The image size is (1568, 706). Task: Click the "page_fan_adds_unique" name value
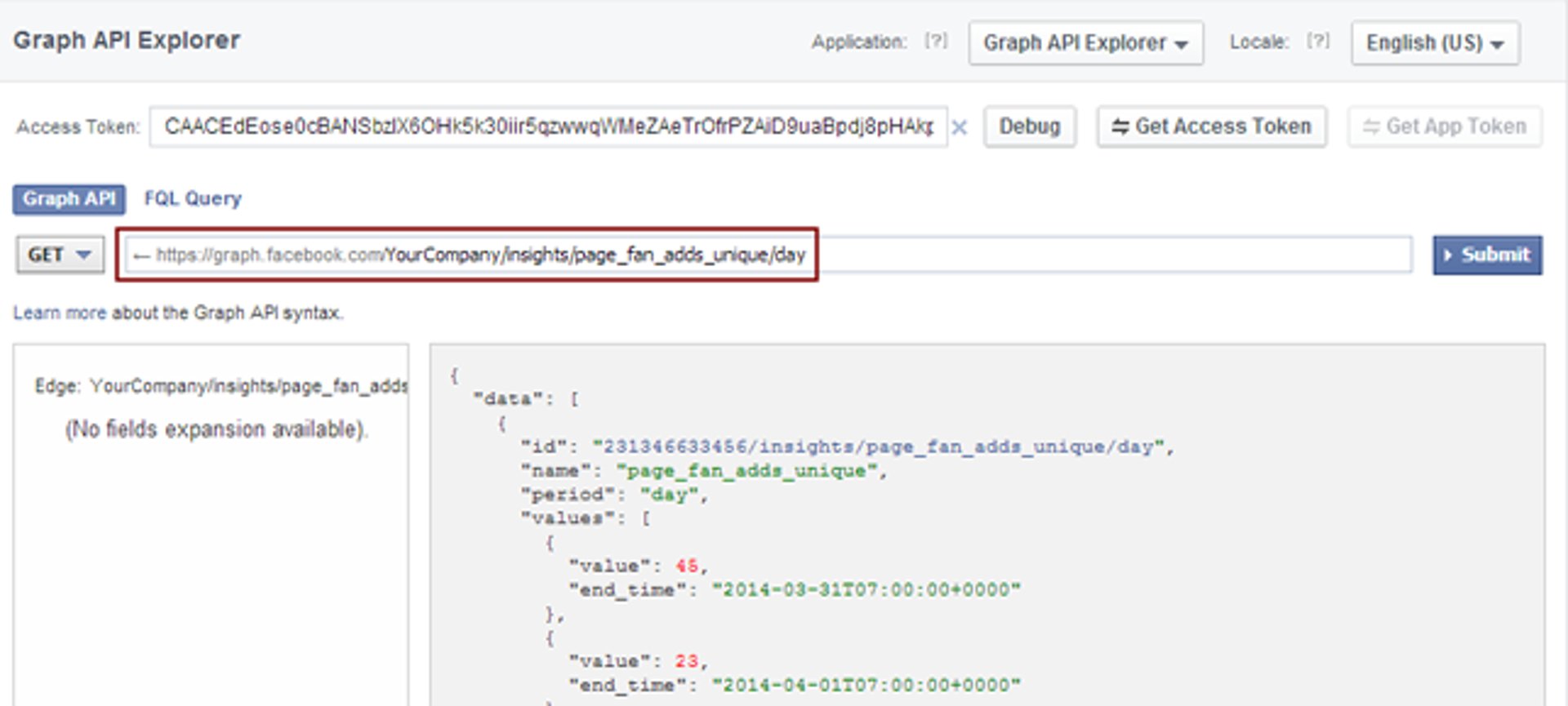click(746, 471)
